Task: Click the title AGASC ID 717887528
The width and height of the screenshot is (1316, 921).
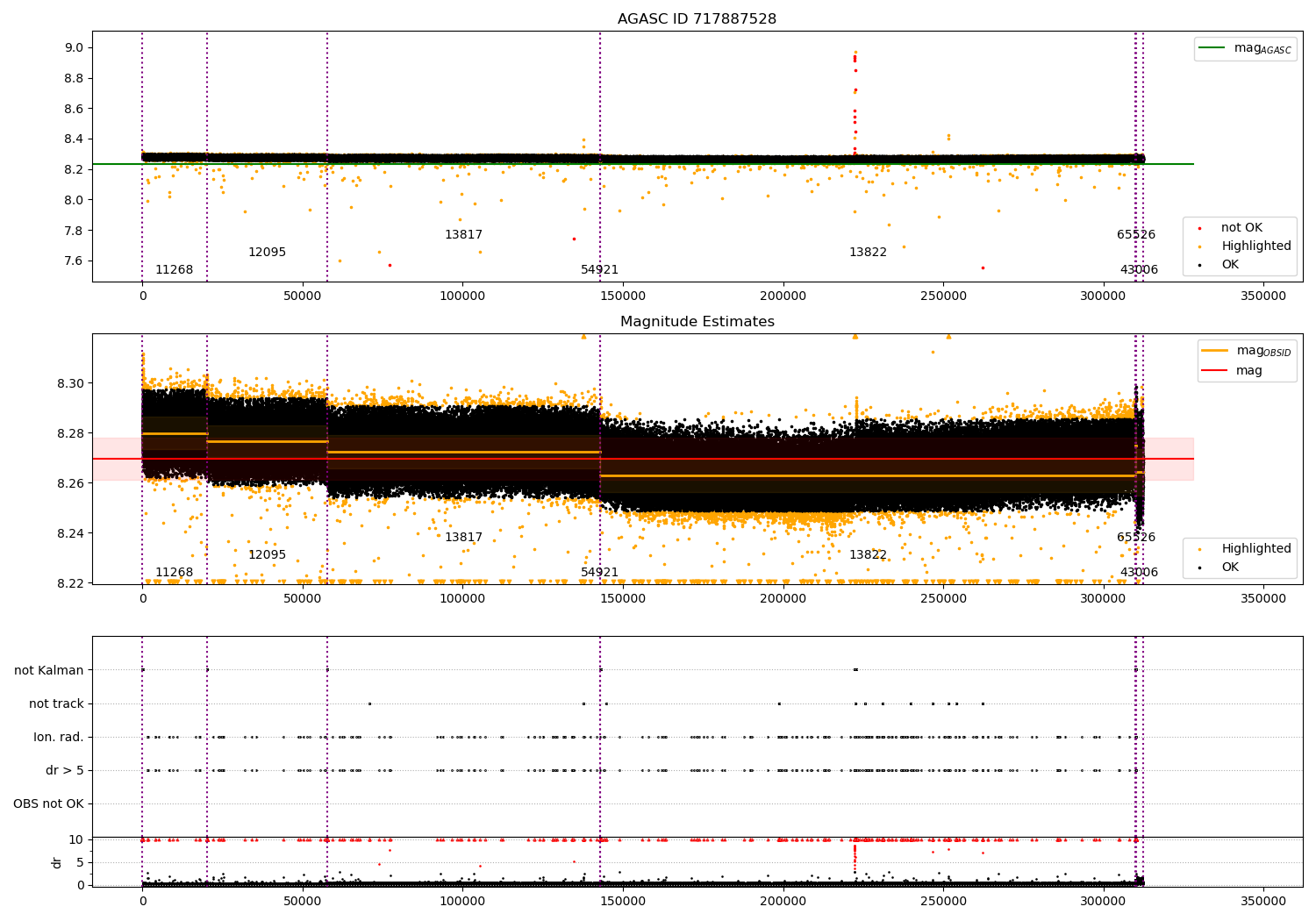Action: coord(697,19)
